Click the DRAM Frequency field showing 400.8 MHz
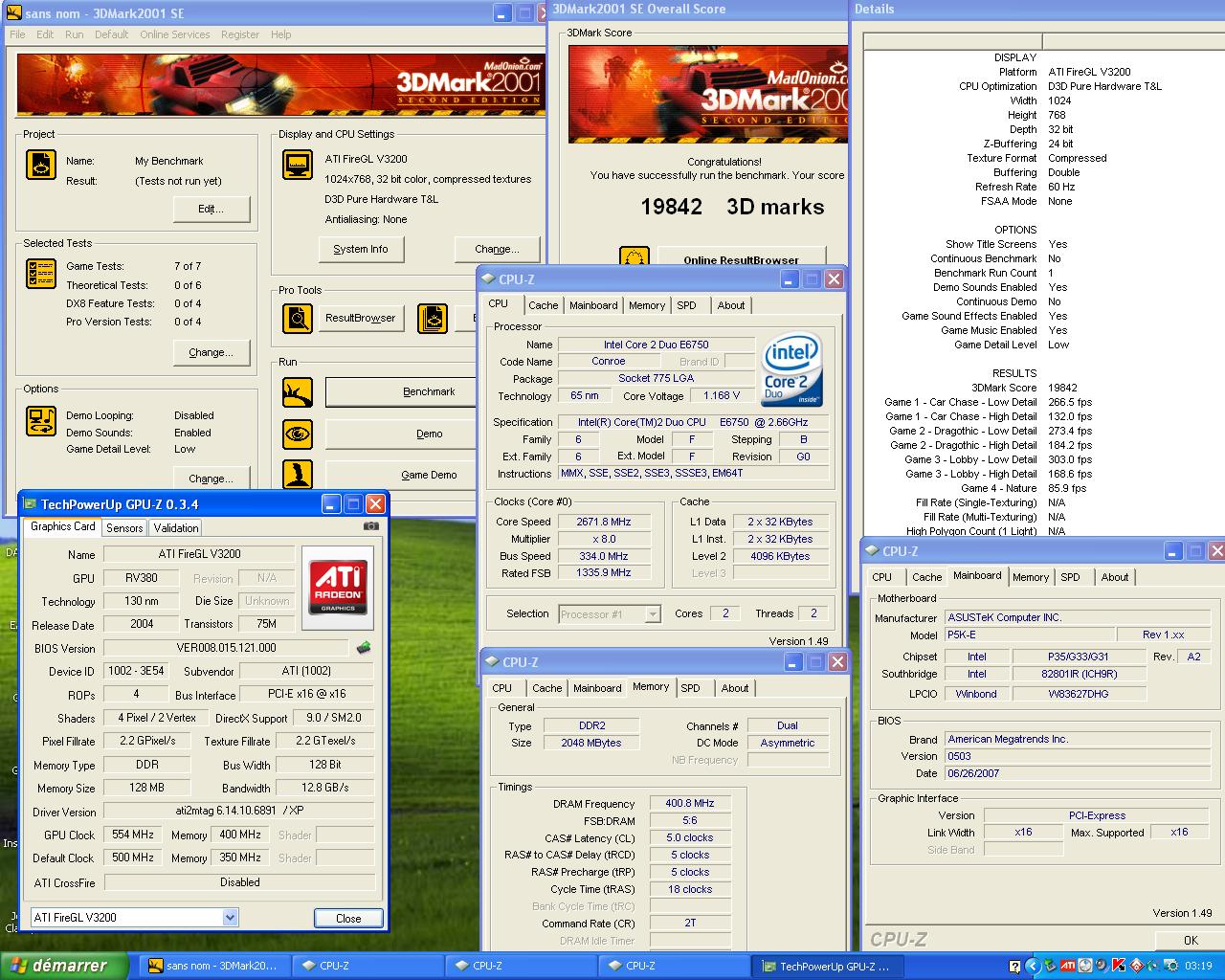Image resolution: width=1225 pixels, height=980 pixels. [x=690, y=803]
